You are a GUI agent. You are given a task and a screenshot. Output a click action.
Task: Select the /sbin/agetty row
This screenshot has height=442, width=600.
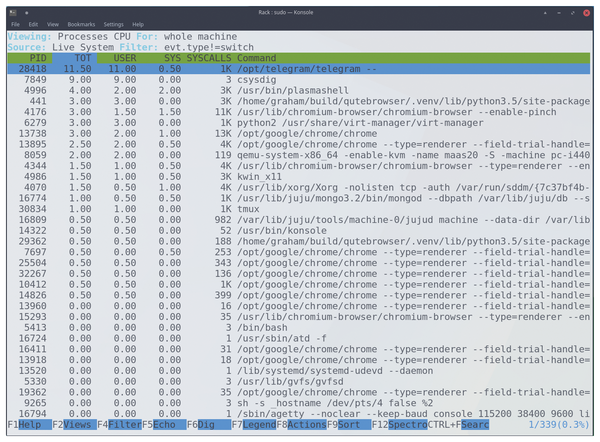click(x=298, y=414)
